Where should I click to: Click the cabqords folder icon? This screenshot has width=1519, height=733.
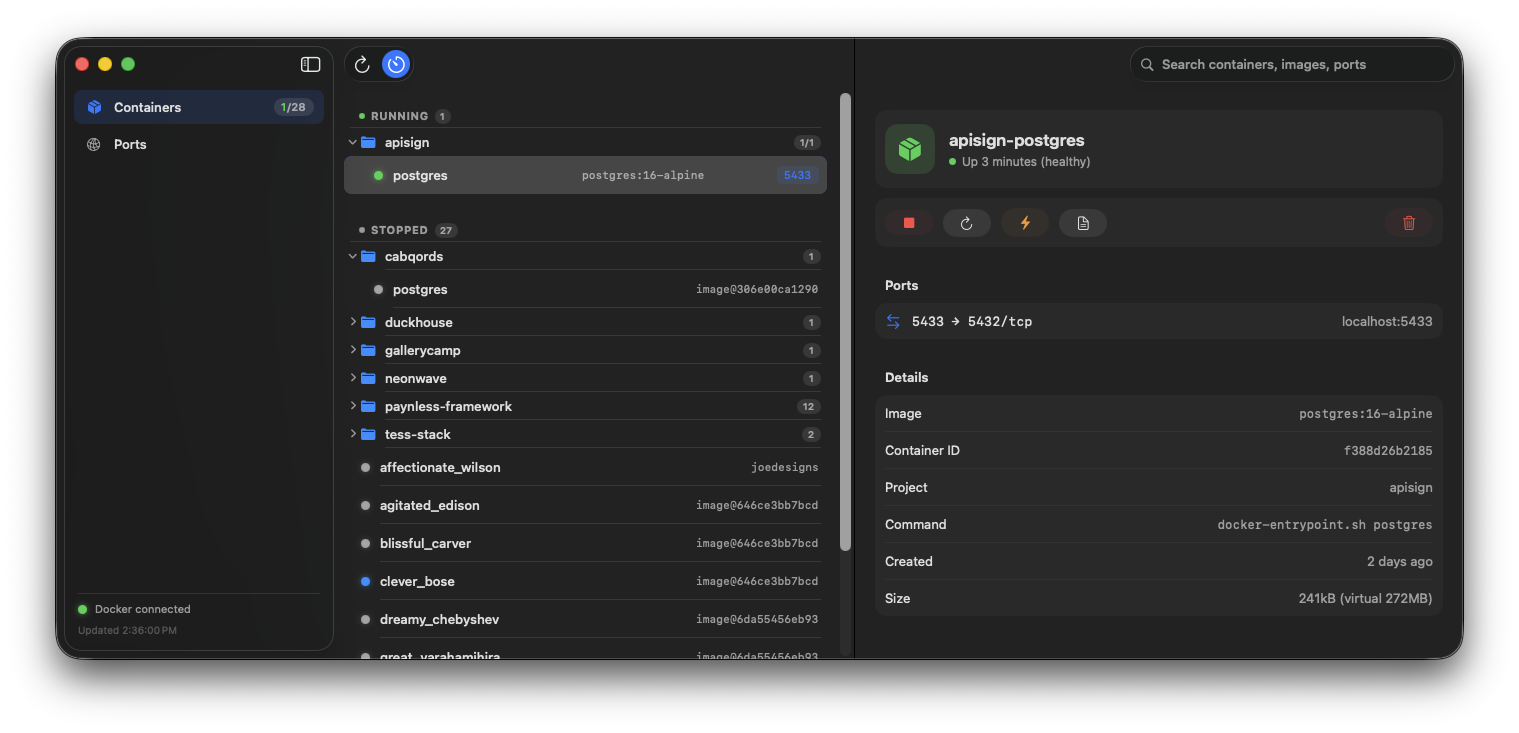click(368, 257)
